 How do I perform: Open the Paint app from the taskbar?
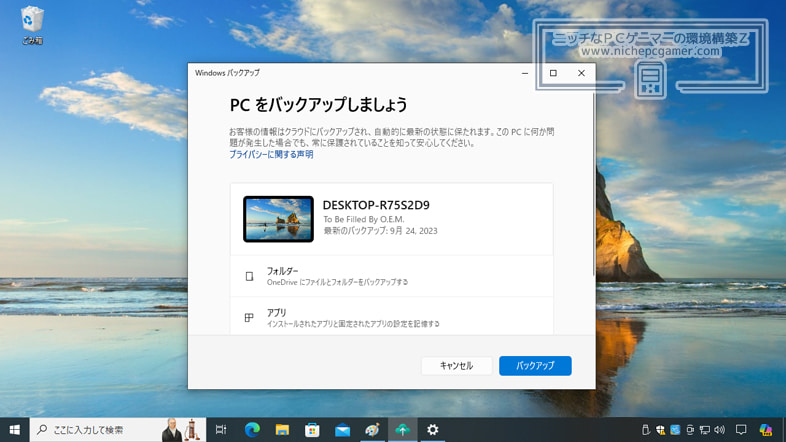coord(372,429)
